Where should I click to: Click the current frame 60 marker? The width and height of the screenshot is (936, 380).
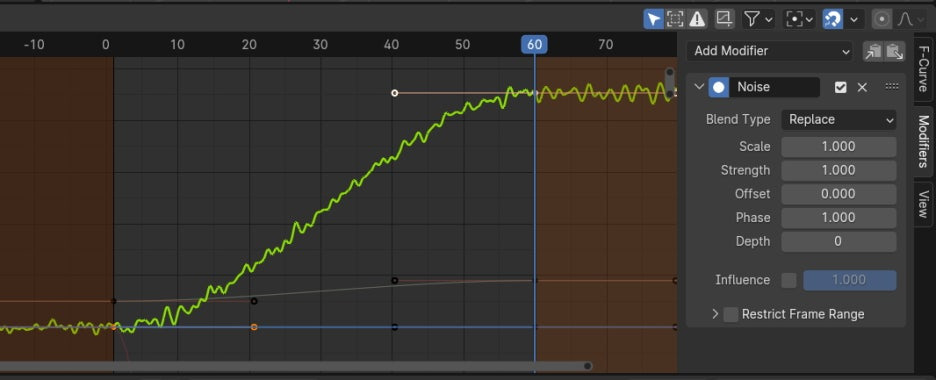(534, 44)
